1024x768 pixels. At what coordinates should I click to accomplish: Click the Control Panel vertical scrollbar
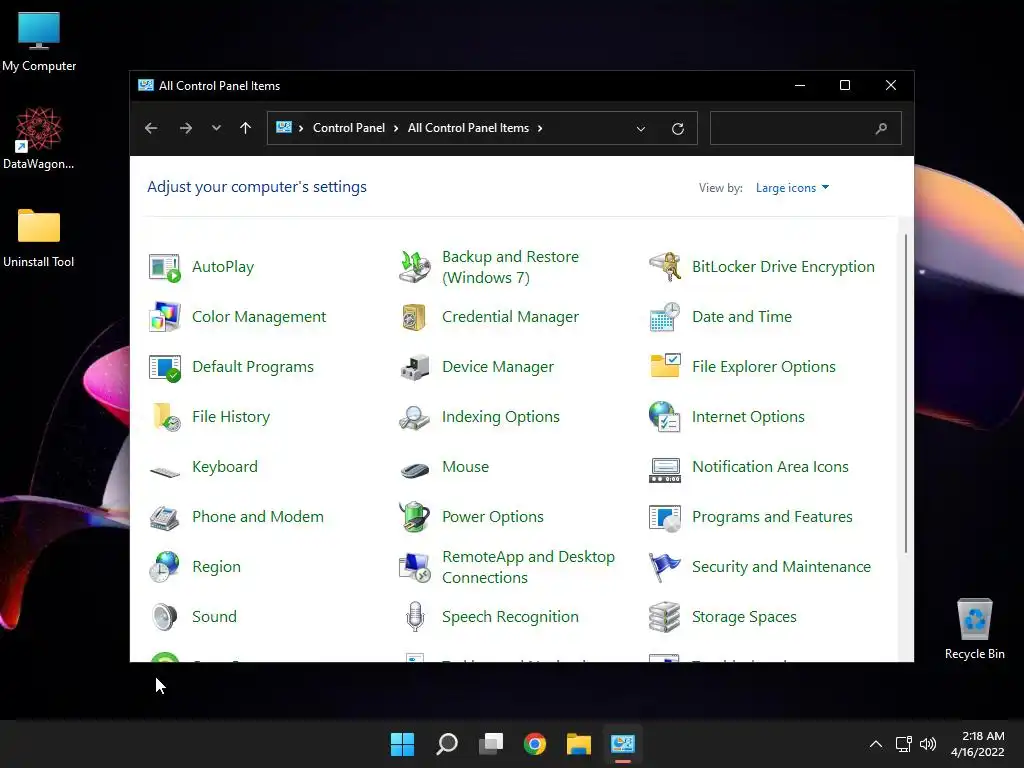pos(906,394)
